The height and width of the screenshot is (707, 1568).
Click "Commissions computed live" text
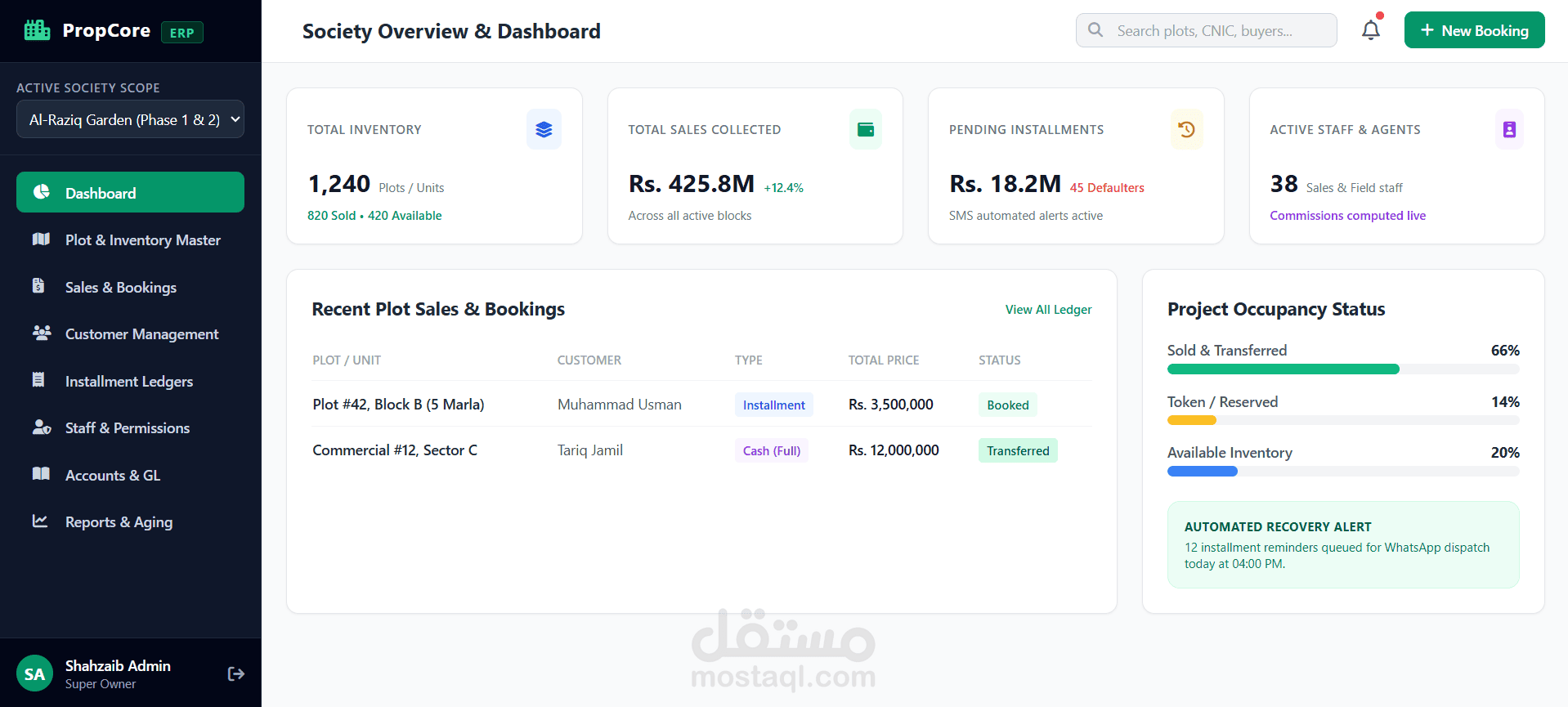[x=1347, y=216]
